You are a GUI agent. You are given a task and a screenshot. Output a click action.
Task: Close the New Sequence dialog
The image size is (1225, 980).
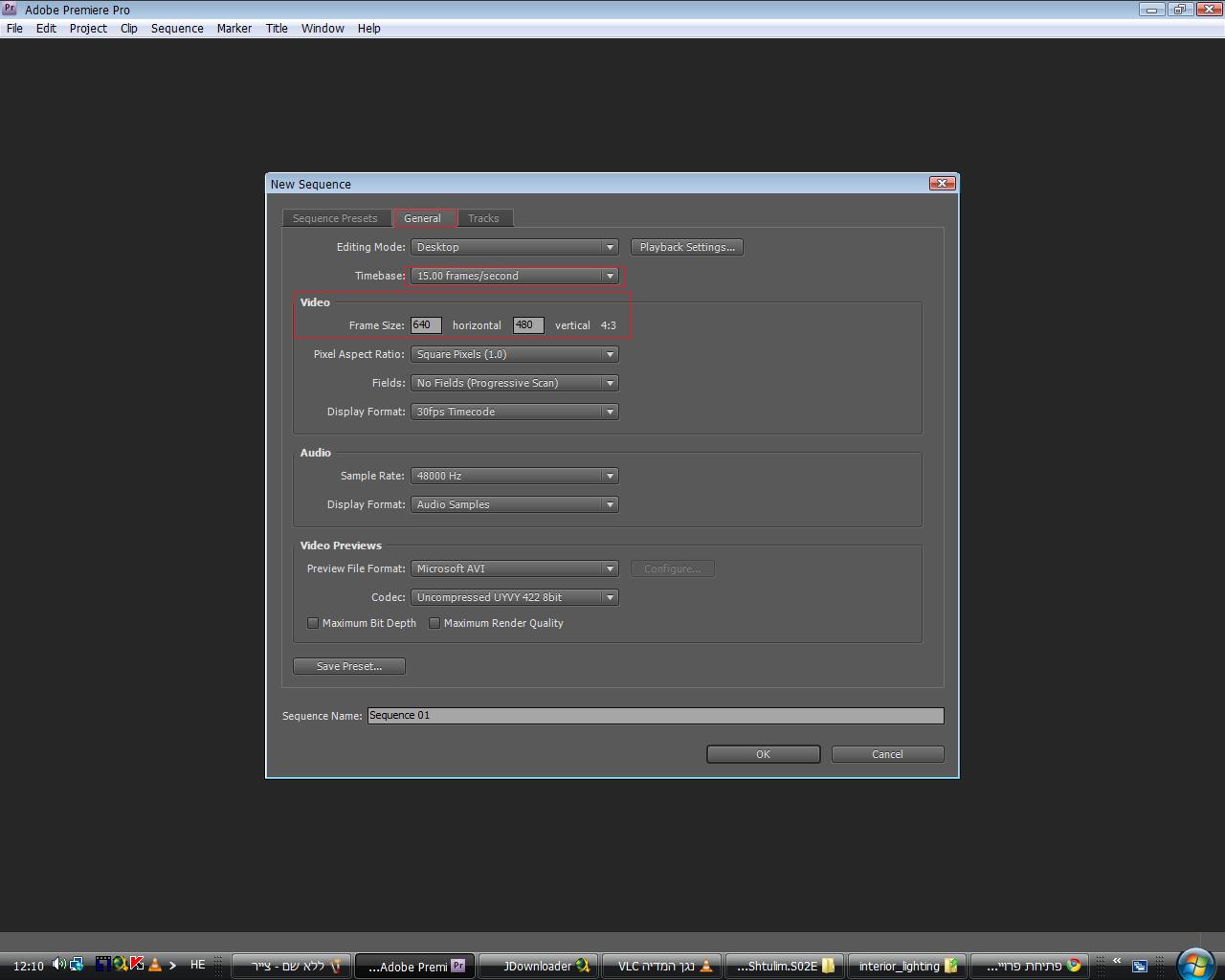pos(943,183)
